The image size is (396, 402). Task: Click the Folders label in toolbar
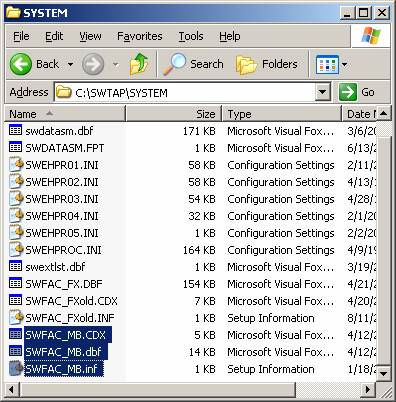pyautogui.click(x=280, y=64)
